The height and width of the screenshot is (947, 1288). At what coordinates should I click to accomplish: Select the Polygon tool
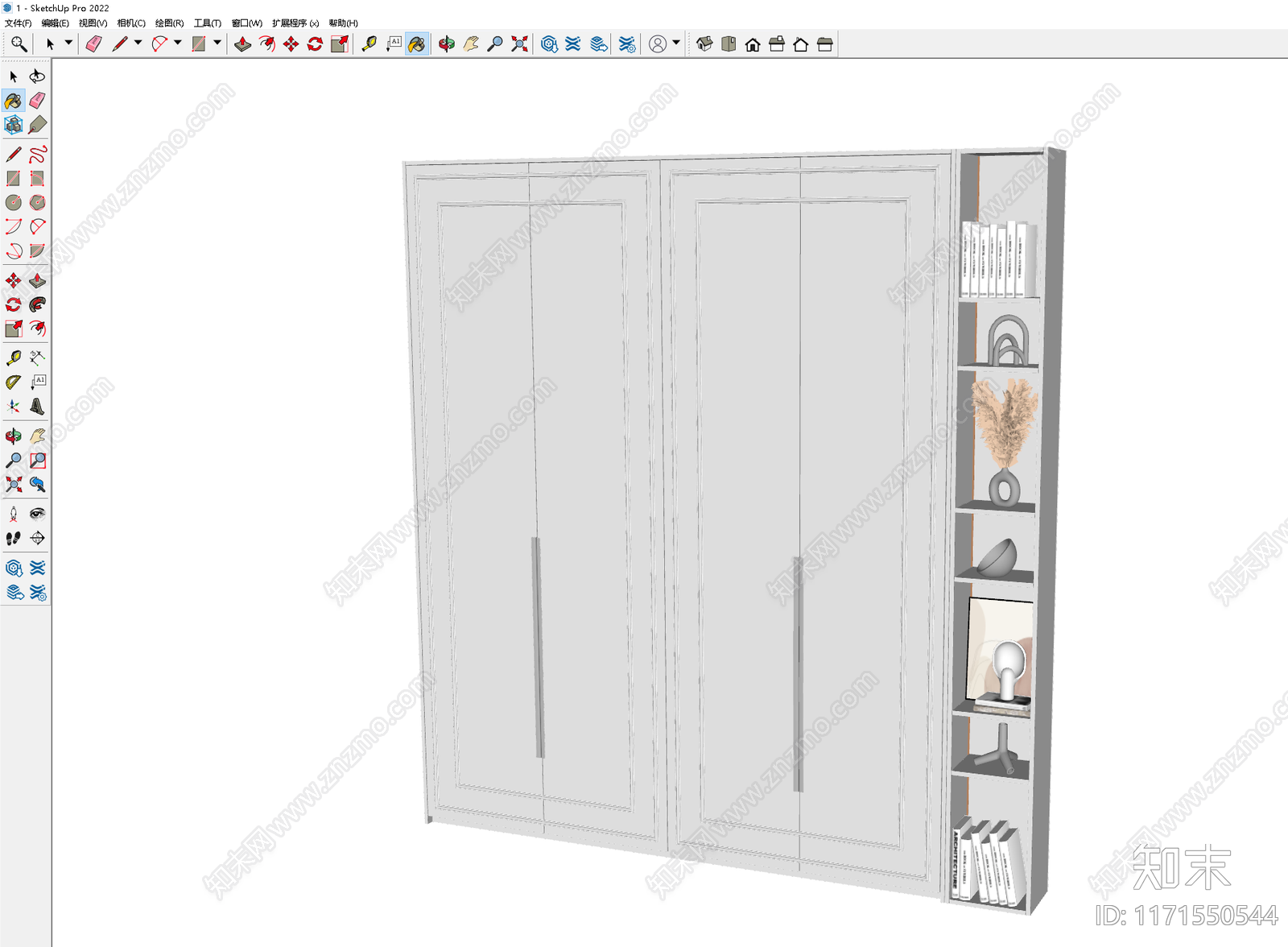point(37,202)
